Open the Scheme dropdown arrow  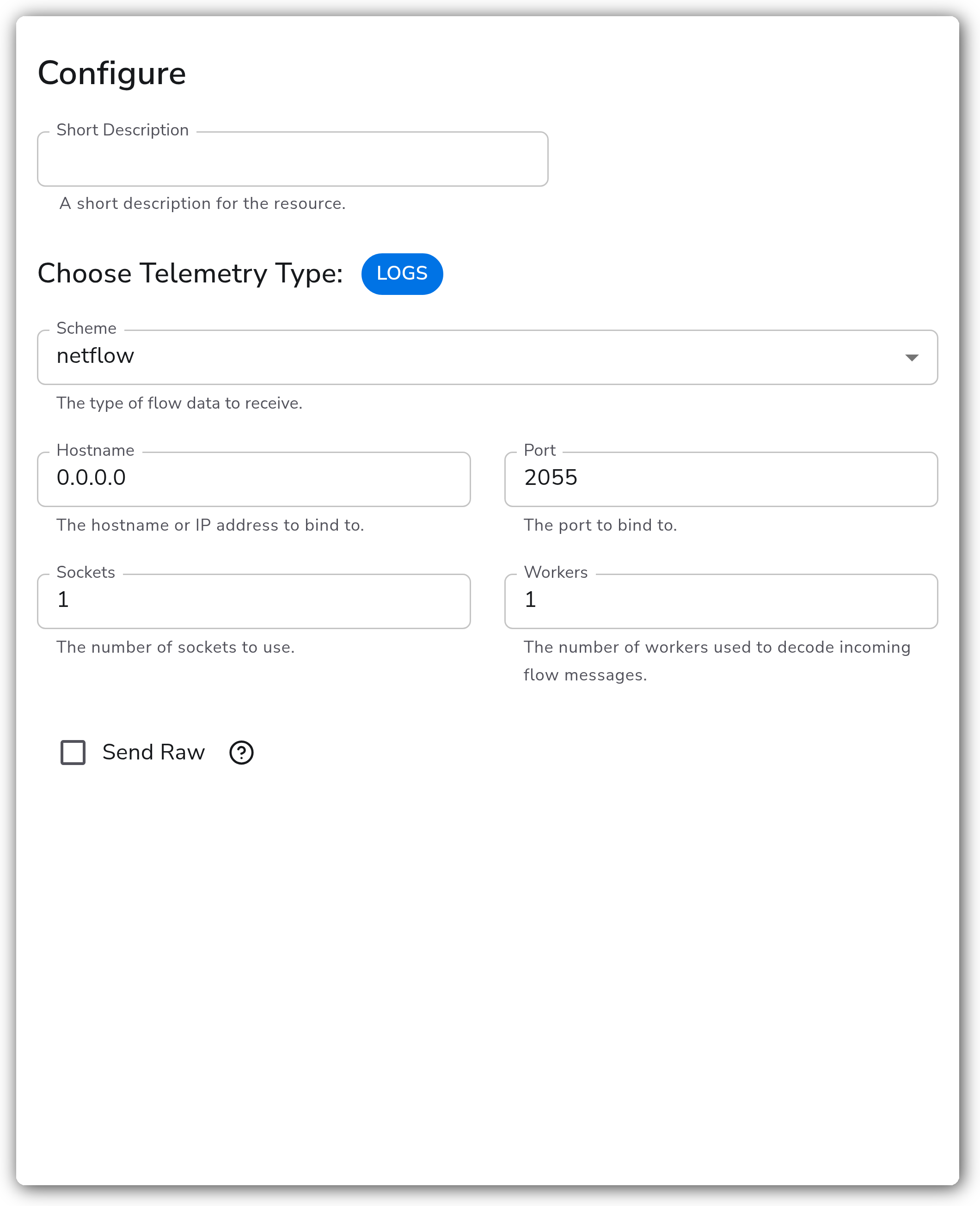tap(911, 358)
